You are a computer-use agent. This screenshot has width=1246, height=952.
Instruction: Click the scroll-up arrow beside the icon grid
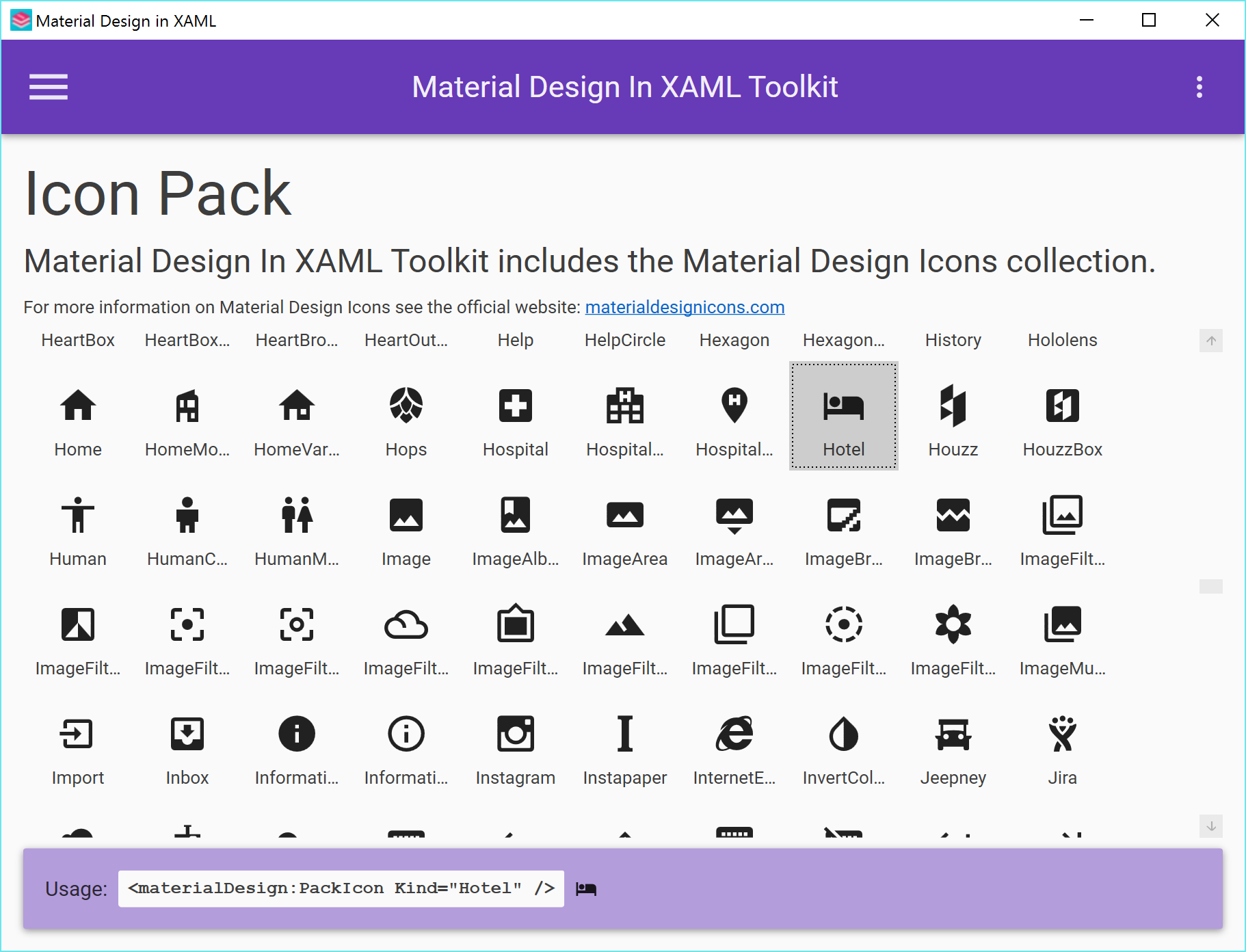1211,340
